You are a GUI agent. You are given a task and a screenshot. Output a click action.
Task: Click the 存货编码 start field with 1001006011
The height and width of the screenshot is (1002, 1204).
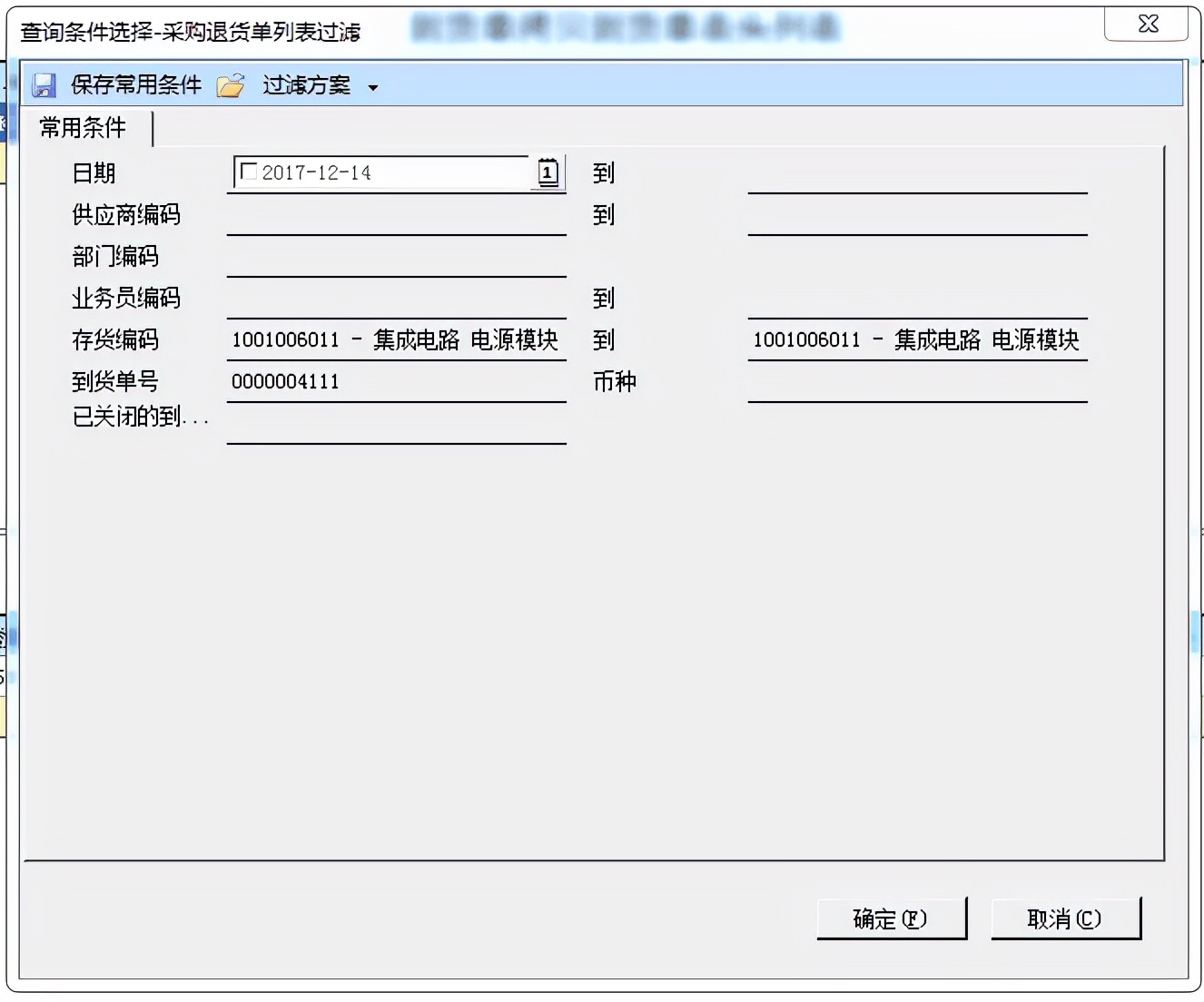click(x=397, y=340)
